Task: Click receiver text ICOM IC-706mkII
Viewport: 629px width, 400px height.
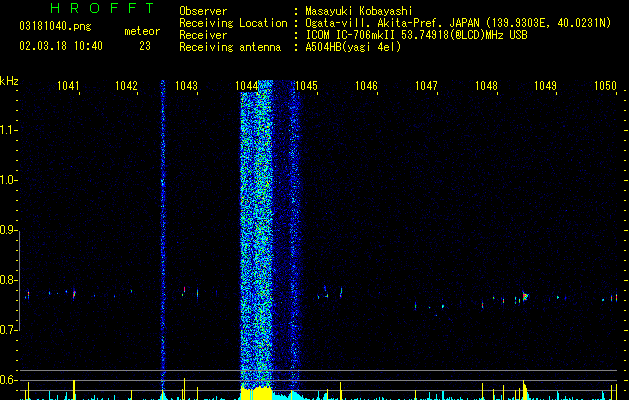Action: coord(352,35)
